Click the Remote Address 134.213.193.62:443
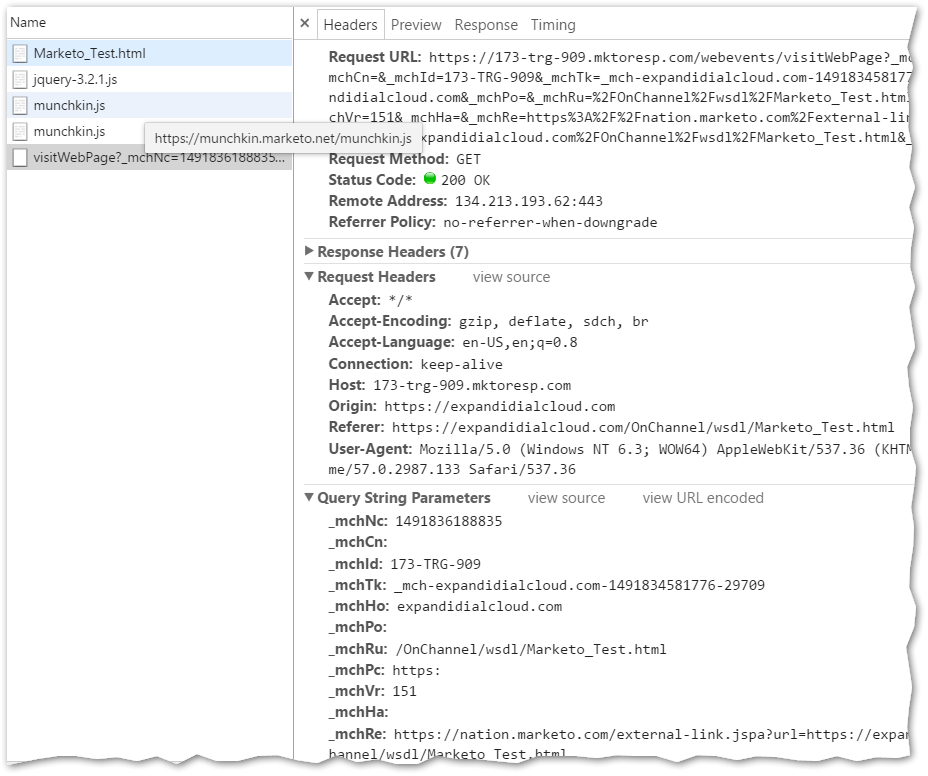Image resolution: width=928 pixels, height=776 pixels. click(x=529, y=201)
